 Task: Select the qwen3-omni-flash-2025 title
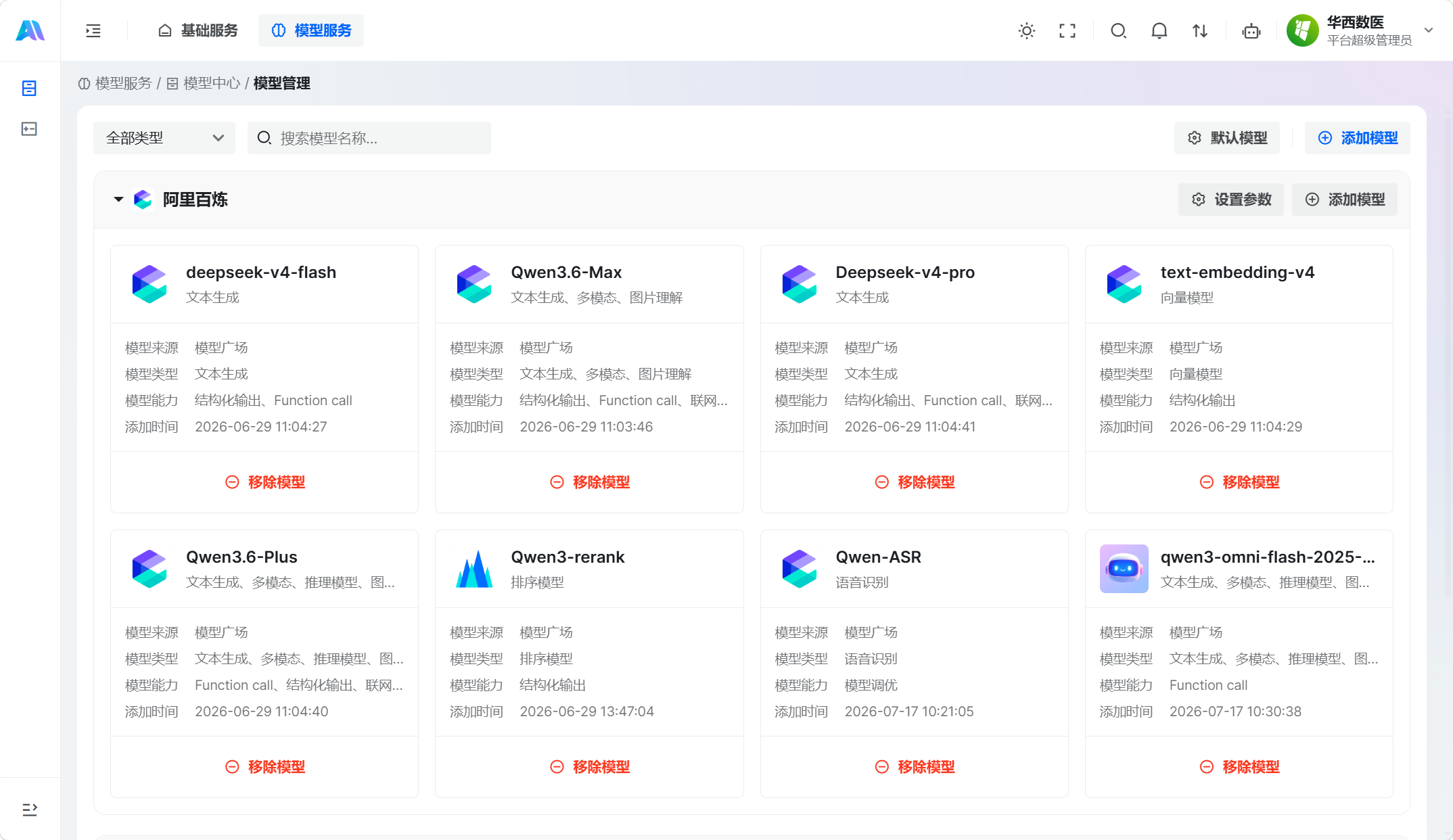pos(1268,557)
